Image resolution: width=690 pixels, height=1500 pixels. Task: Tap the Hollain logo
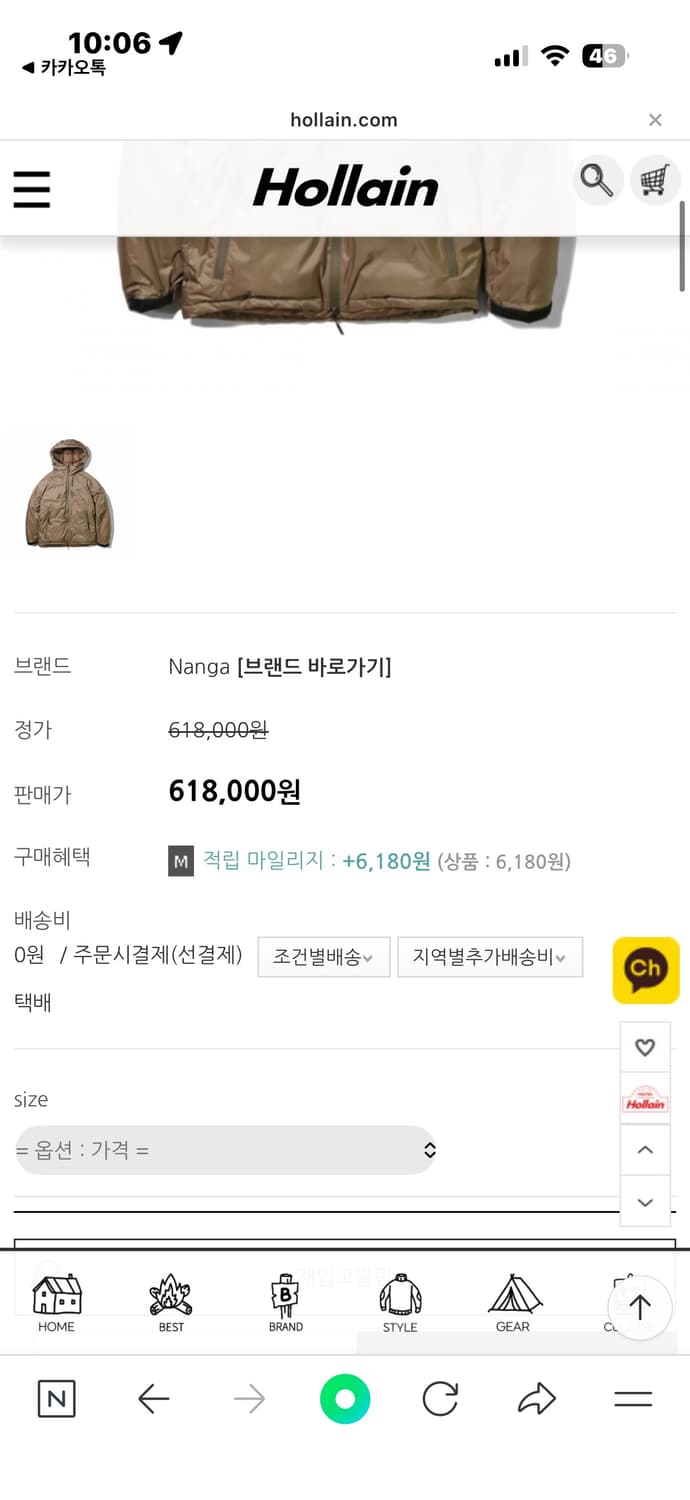click(x=345, y=186)
